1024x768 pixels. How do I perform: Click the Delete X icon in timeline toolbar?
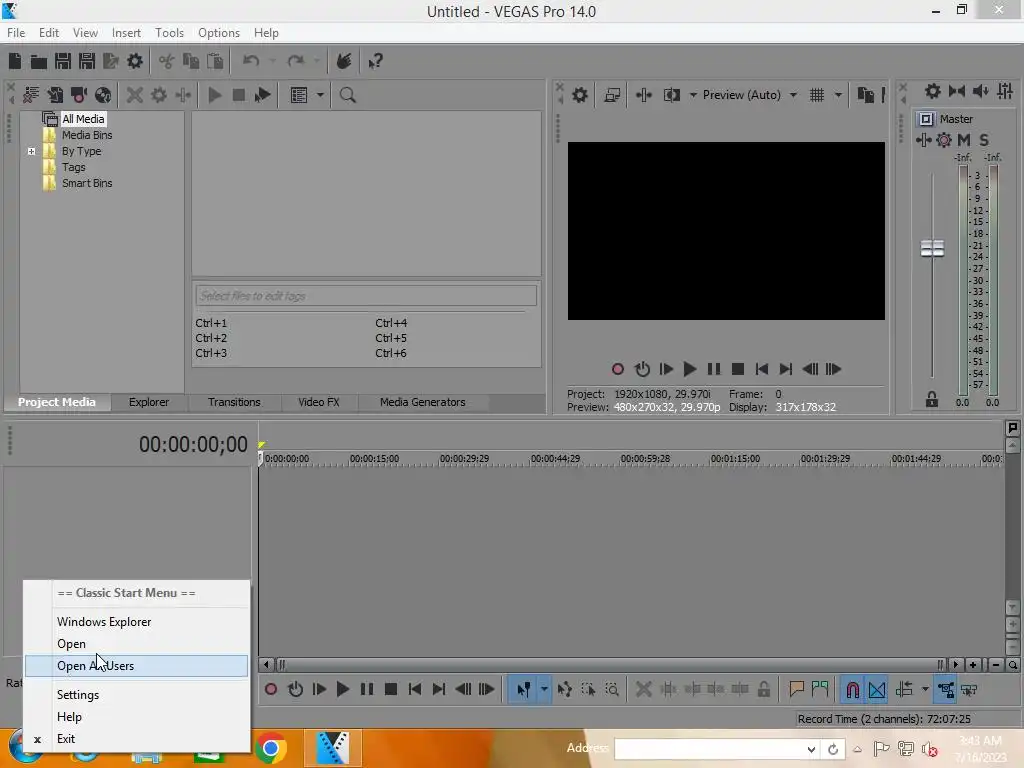coord(643,690)
